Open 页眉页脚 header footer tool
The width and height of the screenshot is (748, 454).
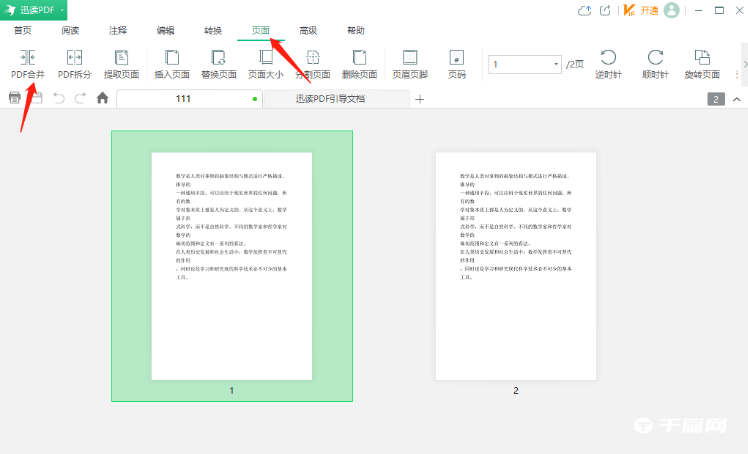click(410, 64)
